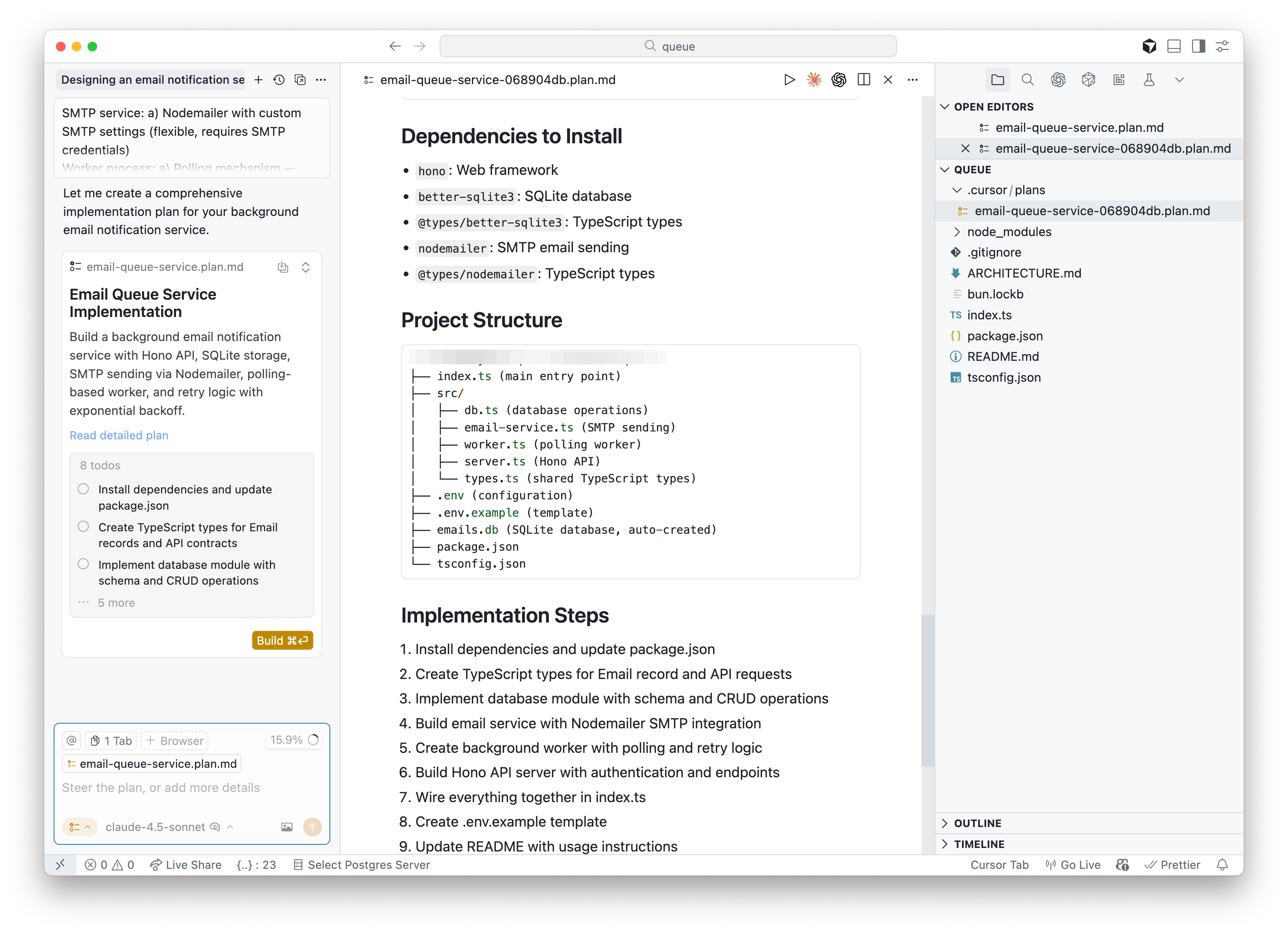Click the Build button
Image resolution: width=1288 pixels, height=934 pixels.
[x=282, y=640]
